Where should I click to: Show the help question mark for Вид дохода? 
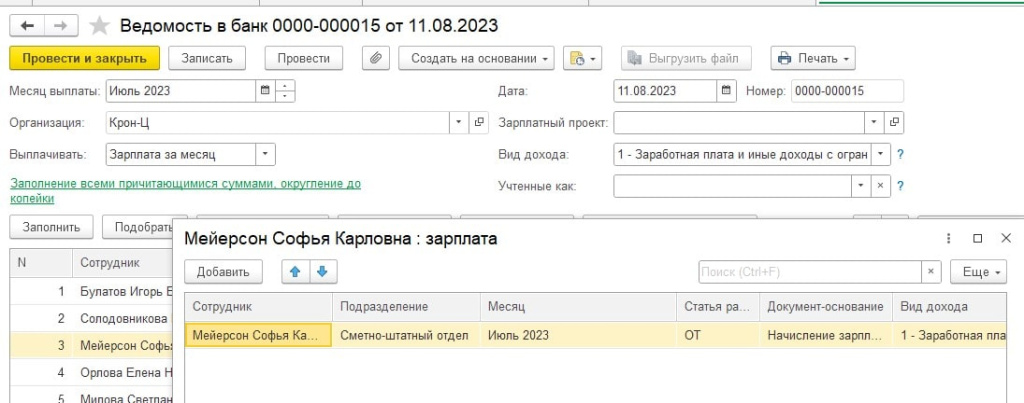pos(900,155)
